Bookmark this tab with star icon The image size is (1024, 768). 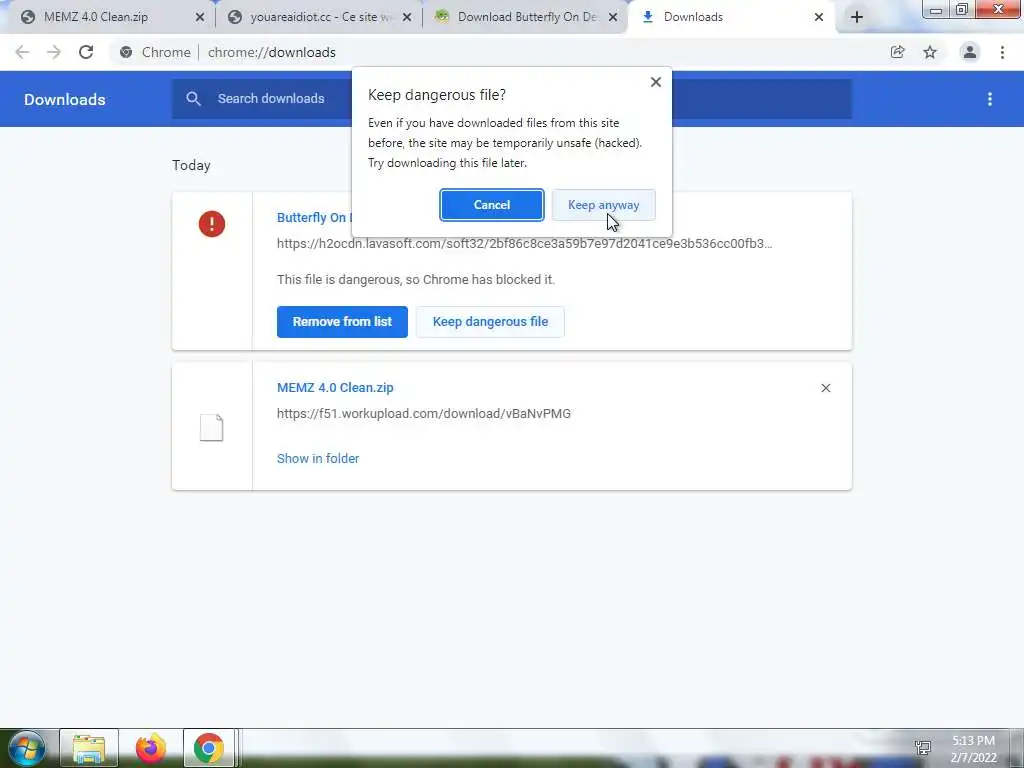tap(930, 52)
